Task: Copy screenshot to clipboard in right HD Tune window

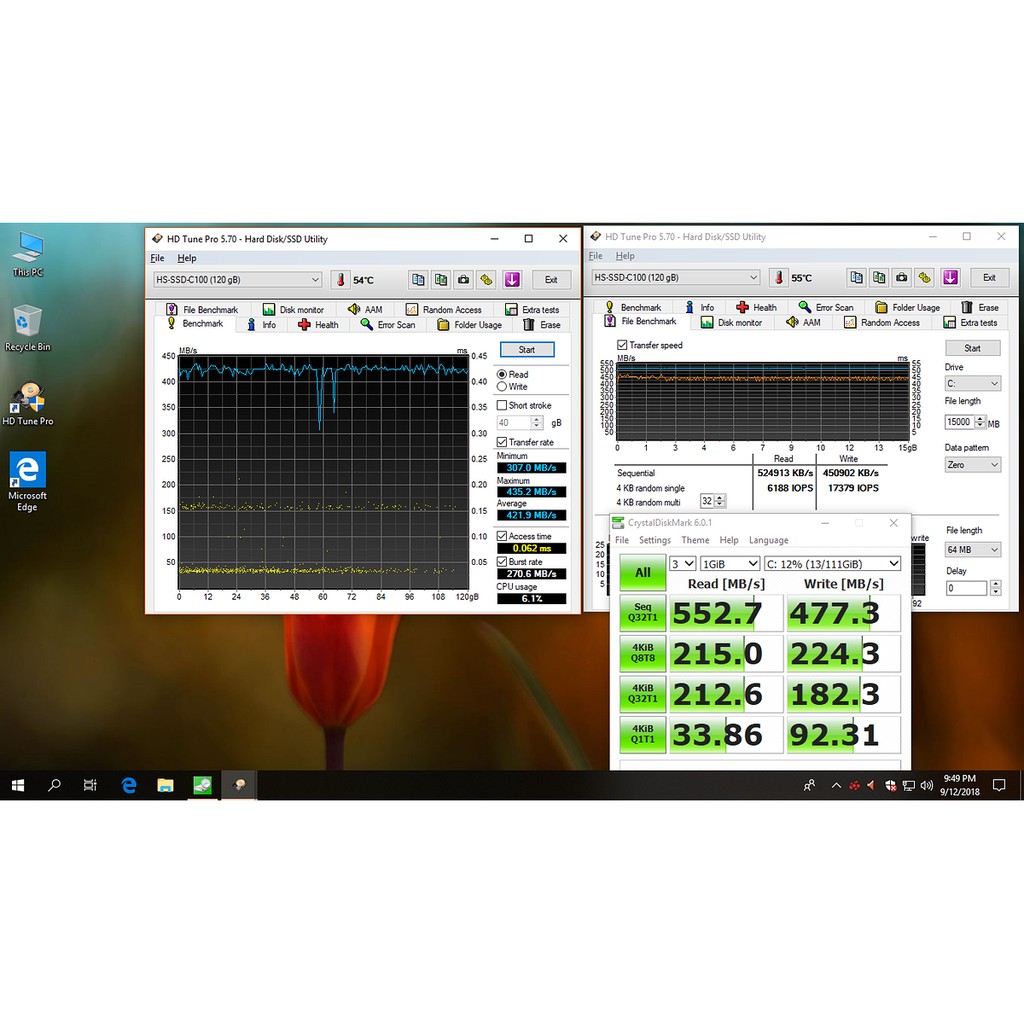Action: [x=879, y=278]
